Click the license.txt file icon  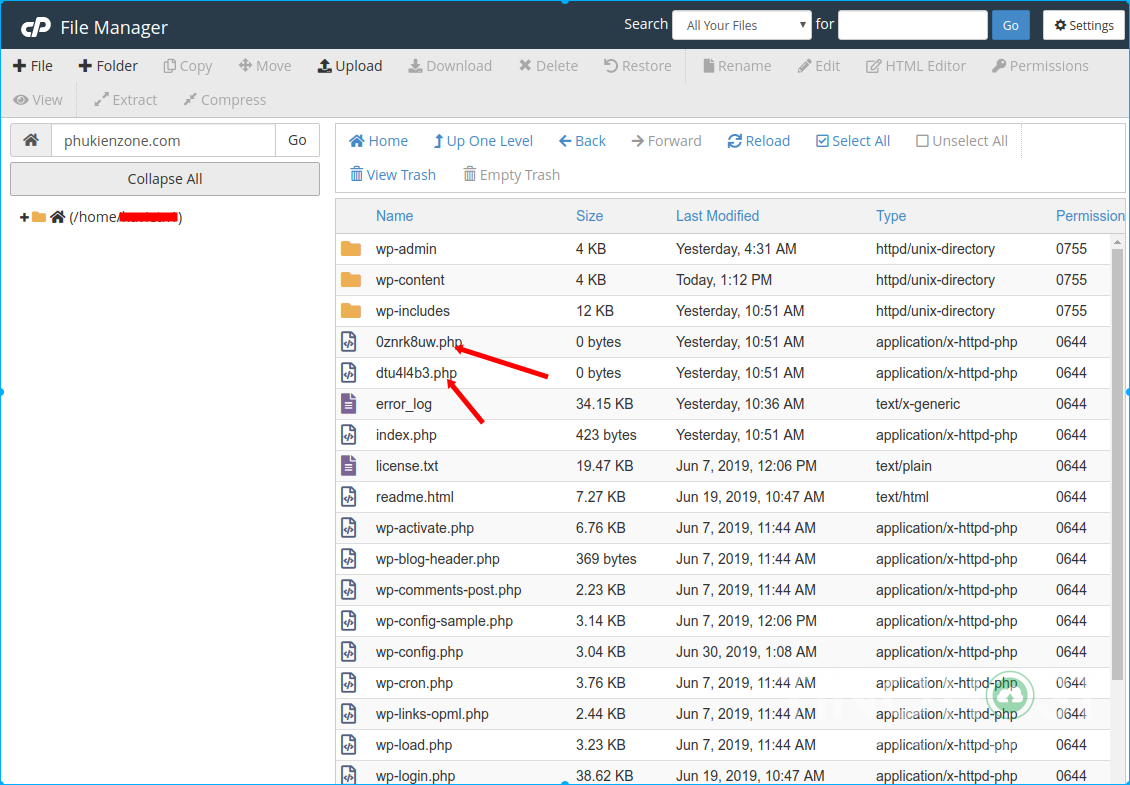pos(349,466)
